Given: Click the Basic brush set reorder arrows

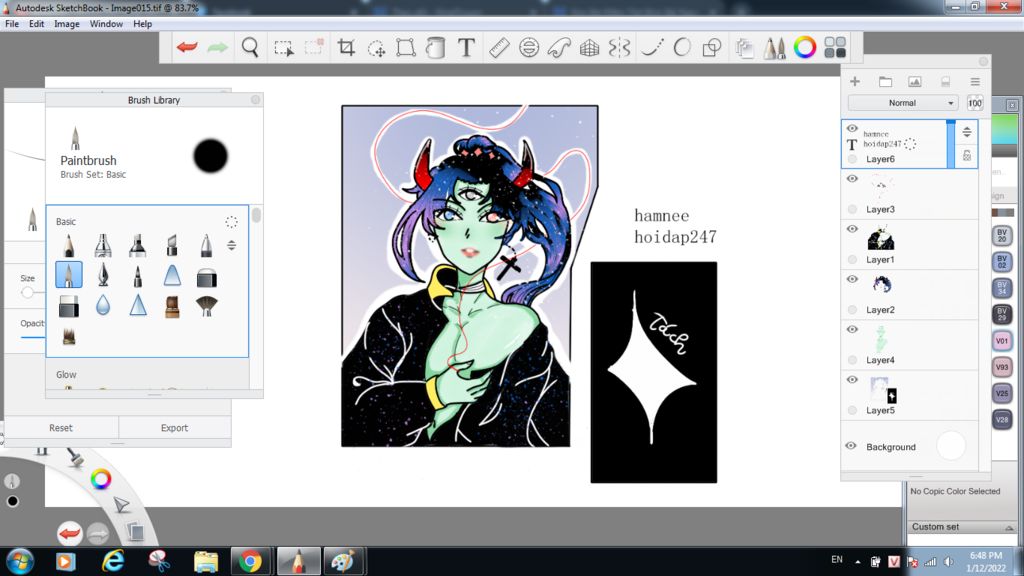Looking at the screenshot, I should (x=231, y=246).
